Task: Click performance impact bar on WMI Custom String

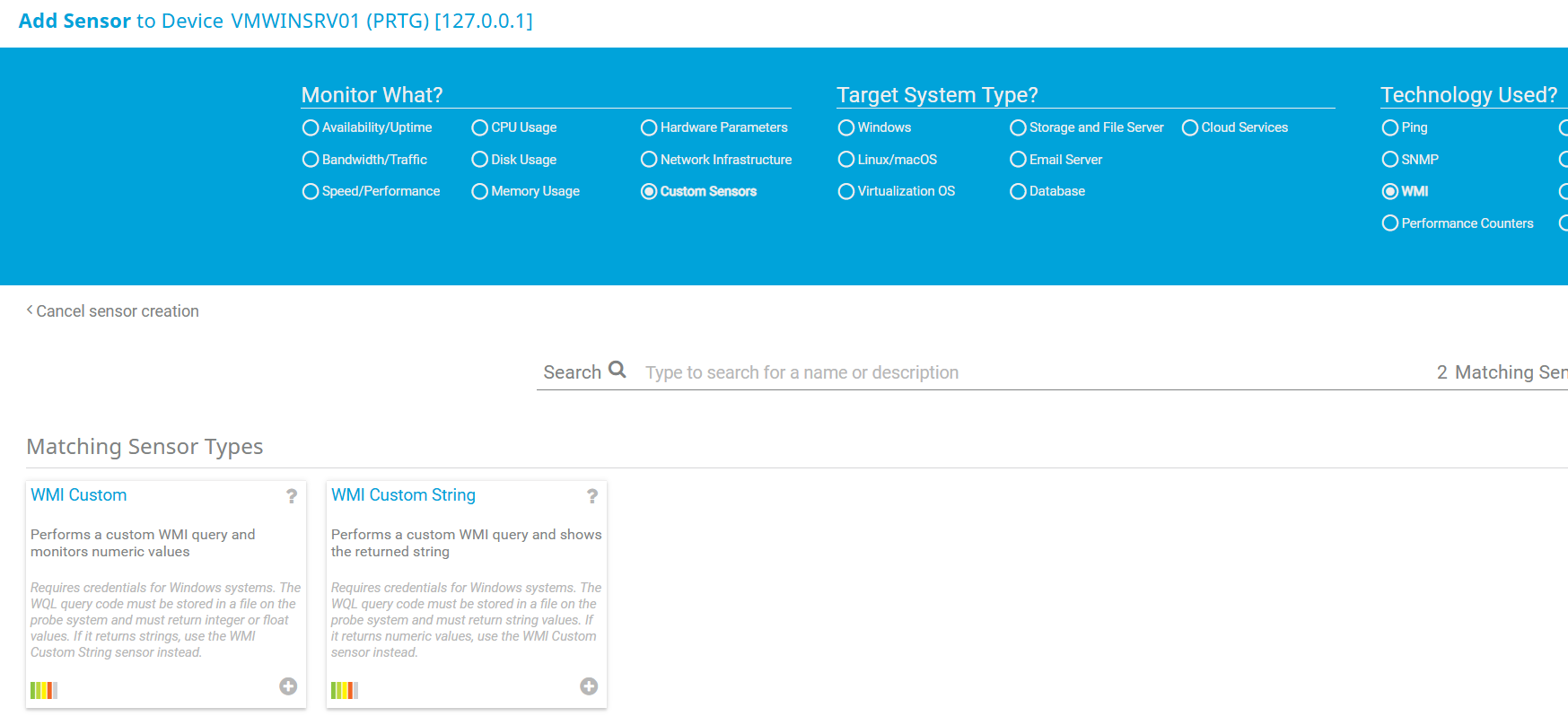Action: point(345,690)
